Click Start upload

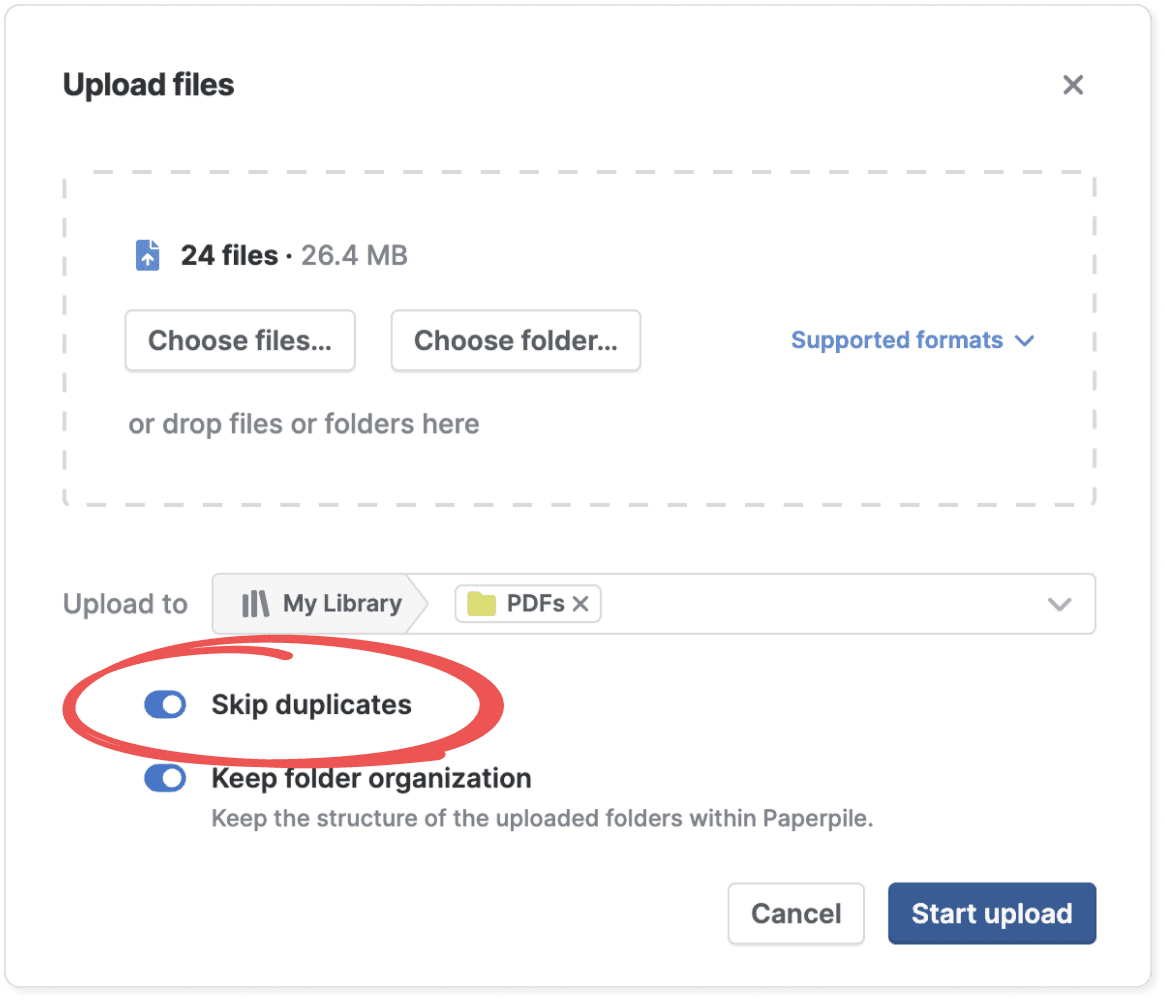992,913
